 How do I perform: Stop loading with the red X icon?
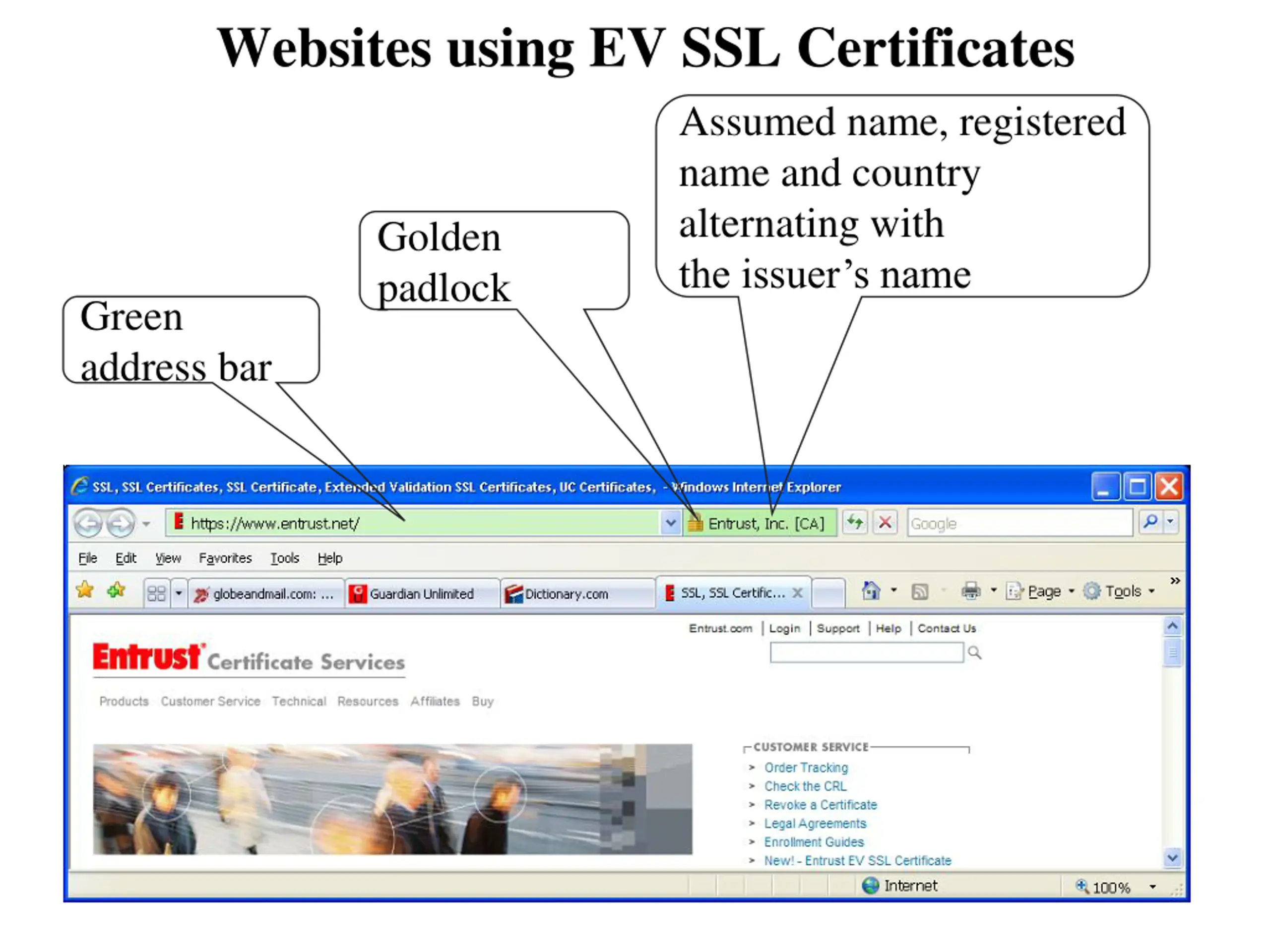[885, 522]
